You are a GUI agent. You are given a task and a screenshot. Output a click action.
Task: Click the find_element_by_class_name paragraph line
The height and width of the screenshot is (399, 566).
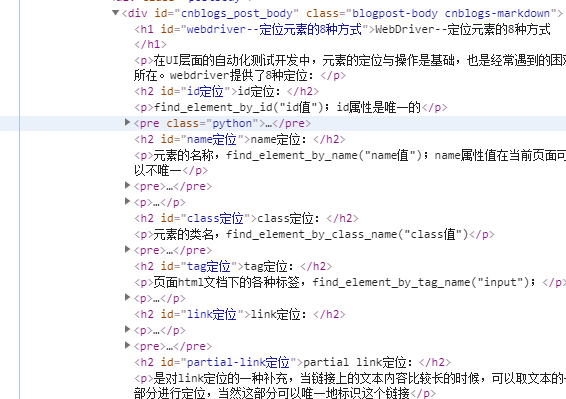(x=314, y=234)
